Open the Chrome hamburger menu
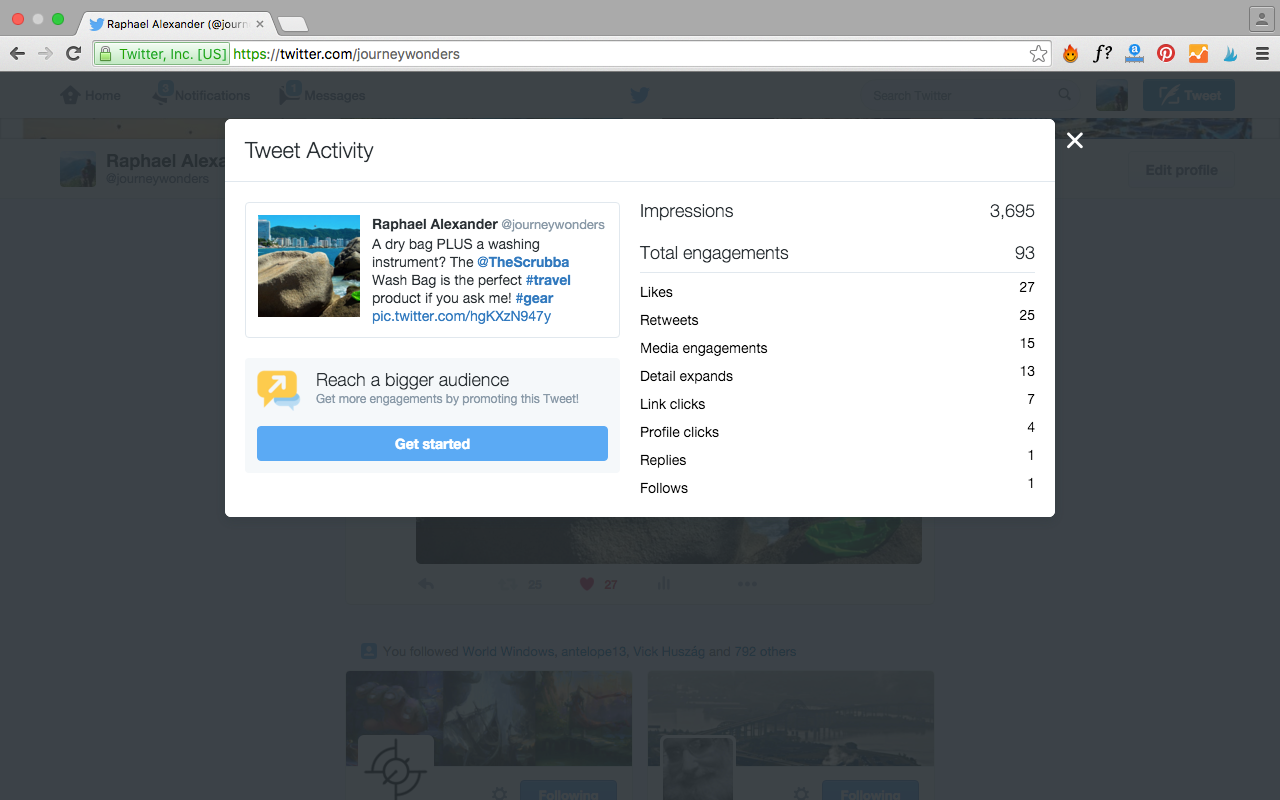This screenshot has height=800, width=1280. 1262,54
